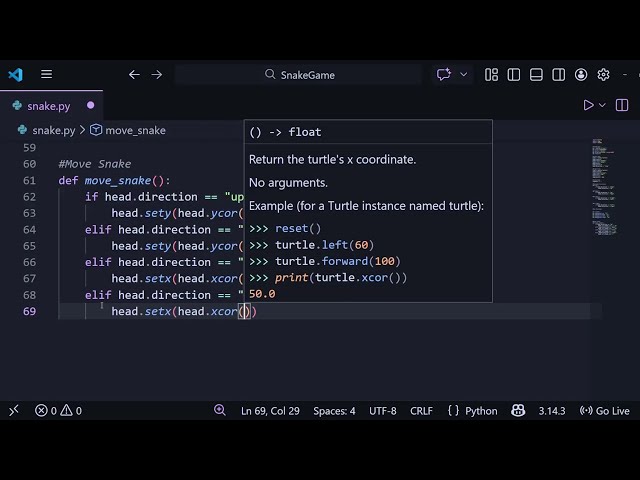The image size is (640, 480).
Task: Click 'Return the turtle's x coordinate.' text
Action: (332, 160)
